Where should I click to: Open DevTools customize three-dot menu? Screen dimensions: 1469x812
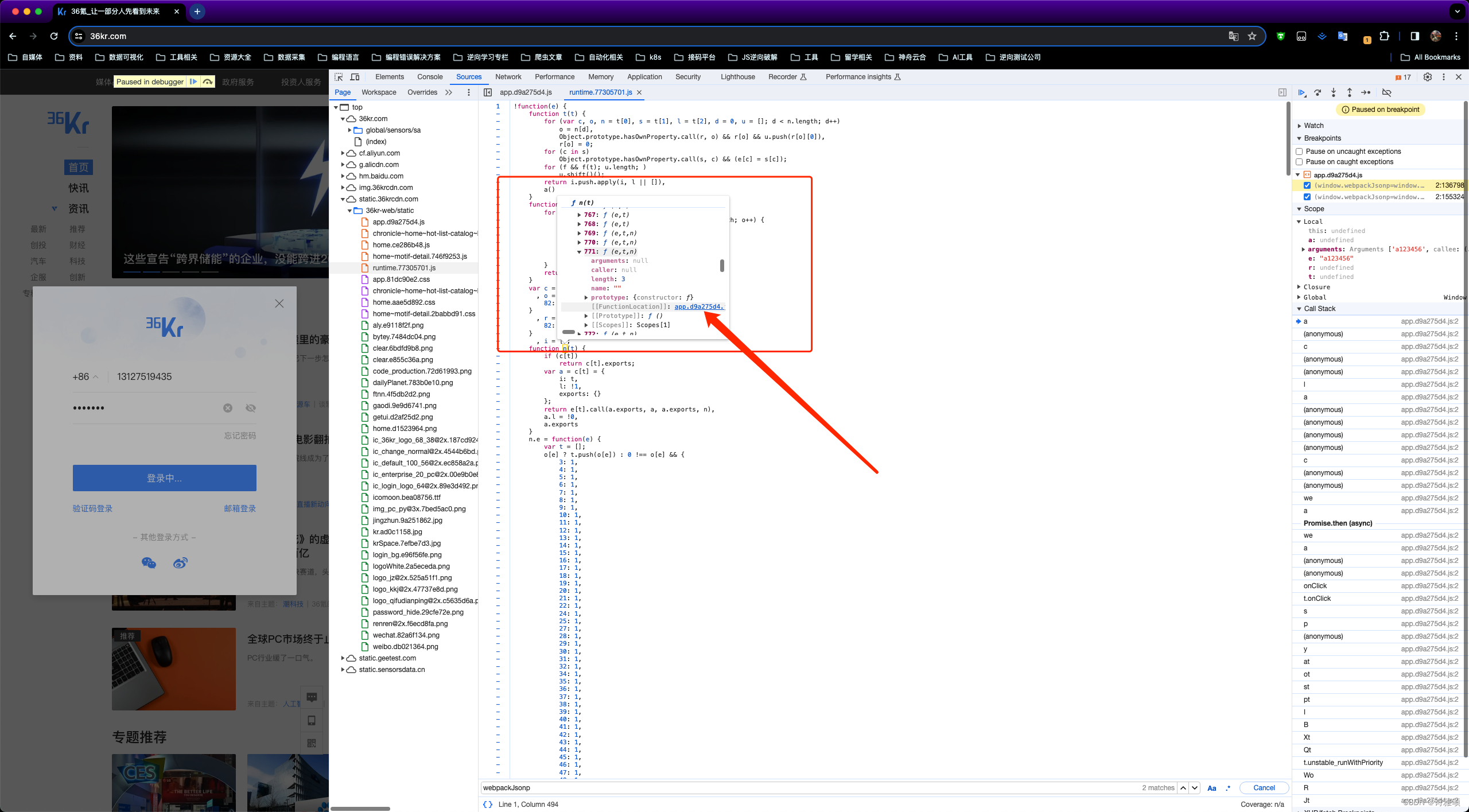(1444, 77)
